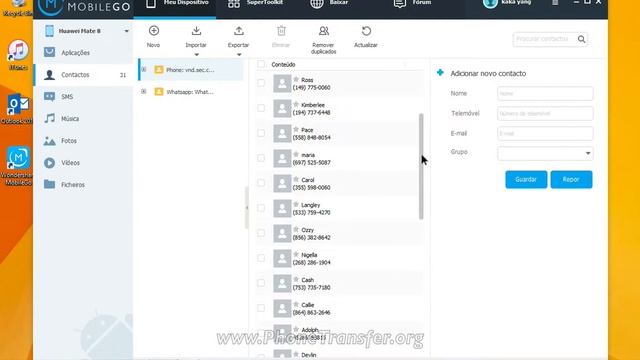Click the Music desktop icon

18,55
